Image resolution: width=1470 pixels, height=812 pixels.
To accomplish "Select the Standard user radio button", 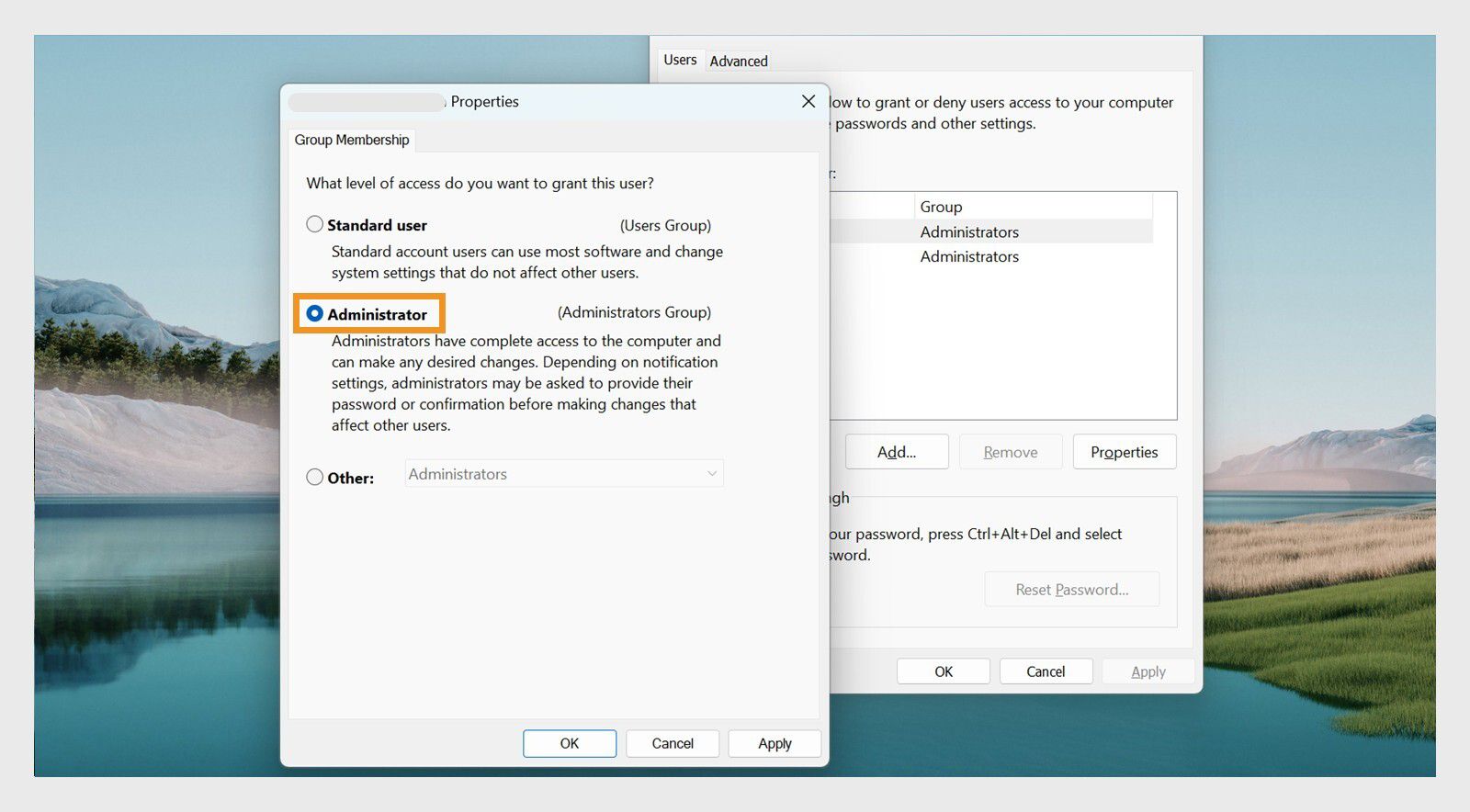I will click(x=314, y=224).
